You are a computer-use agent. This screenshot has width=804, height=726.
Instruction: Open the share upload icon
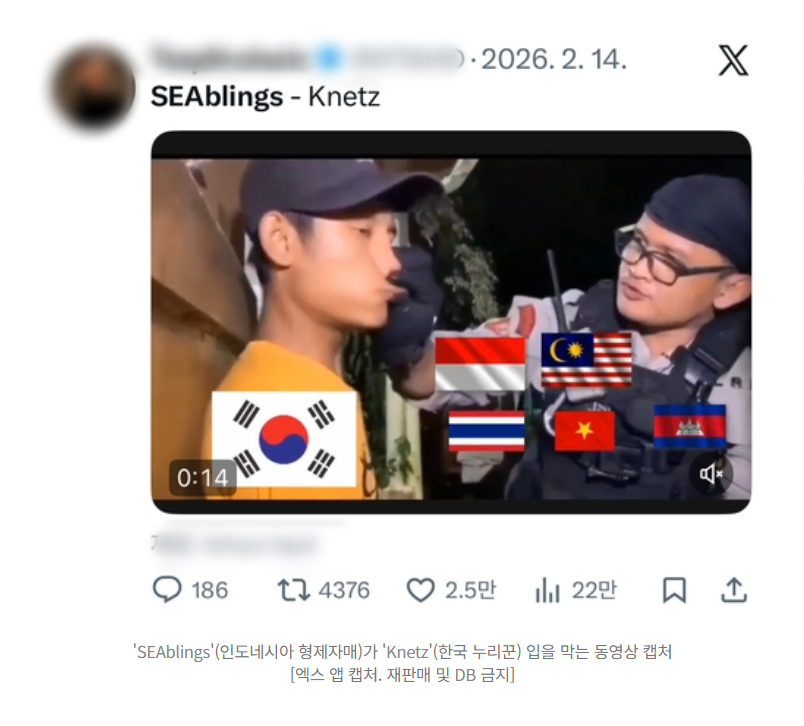tap(734, 590)
